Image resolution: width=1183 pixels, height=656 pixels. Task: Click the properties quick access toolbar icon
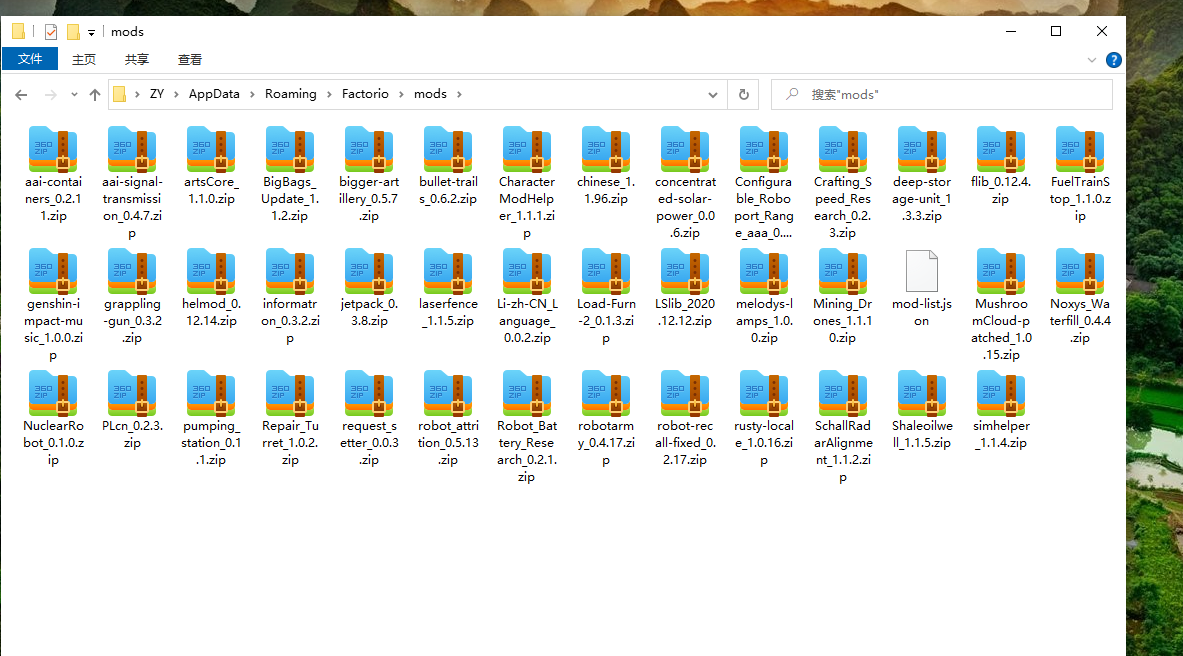tap(51, 32)
